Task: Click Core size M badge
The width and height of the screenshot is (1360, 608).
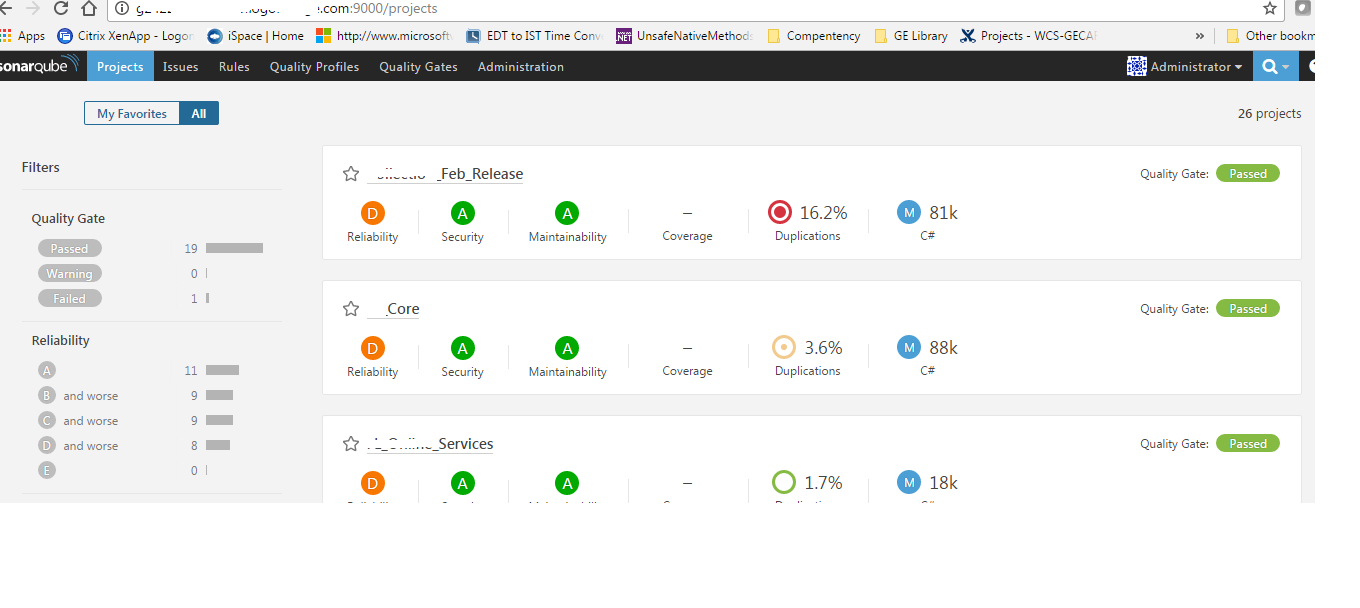Action: (x=909, y=347)
